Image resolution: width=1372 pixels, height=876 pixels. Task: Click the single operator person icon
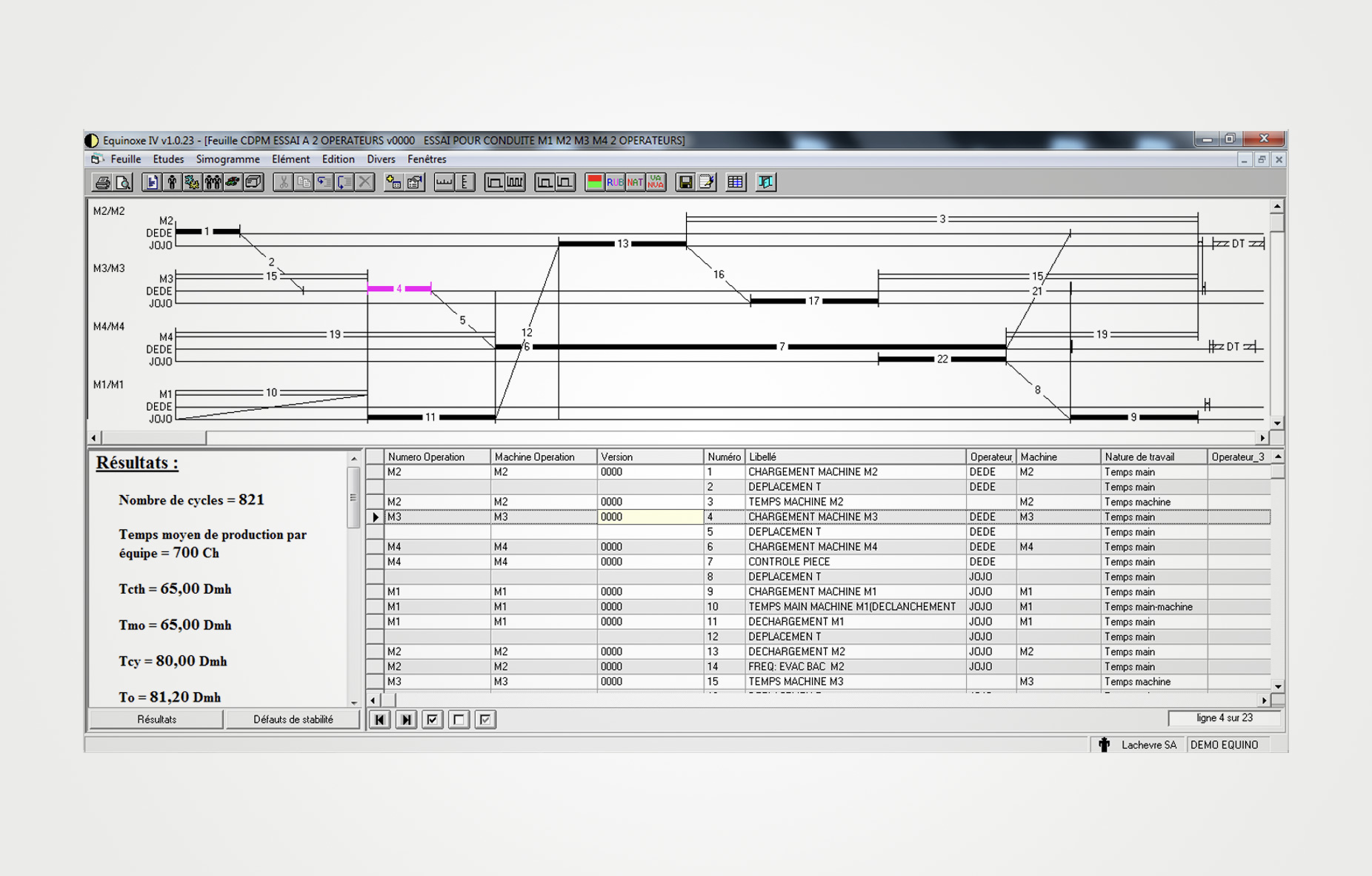(x=172, y=182)
